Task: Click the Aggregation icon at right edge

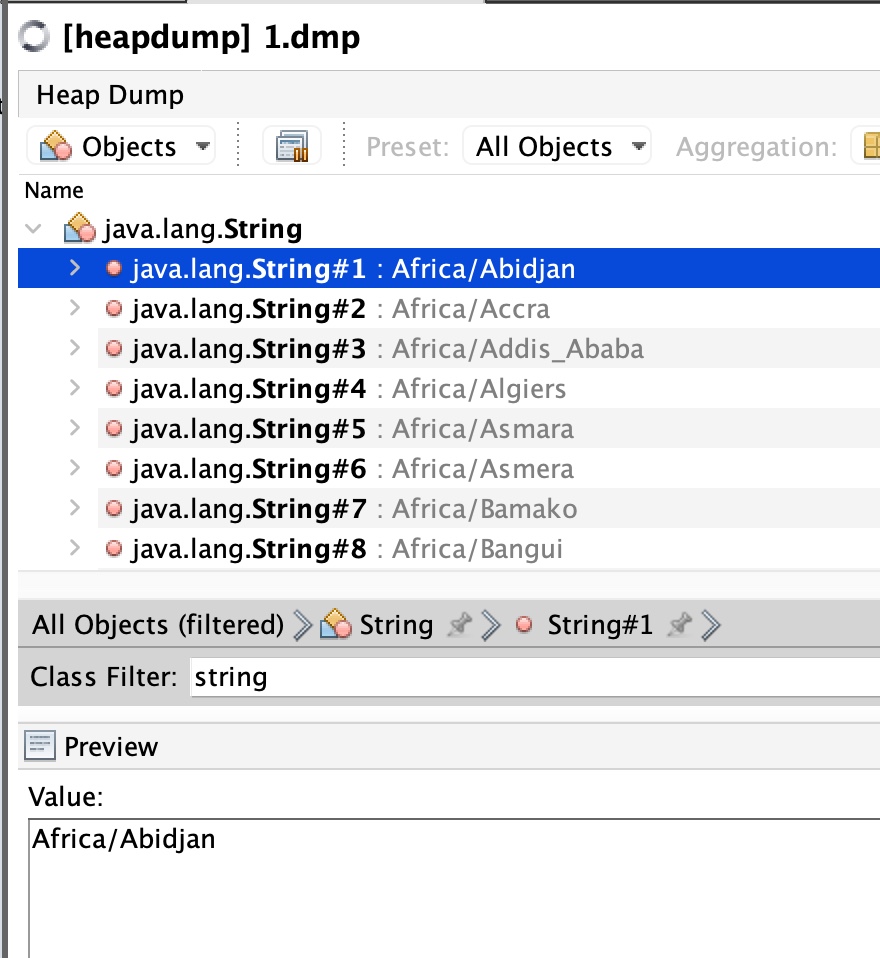Action: pos(866,147)
